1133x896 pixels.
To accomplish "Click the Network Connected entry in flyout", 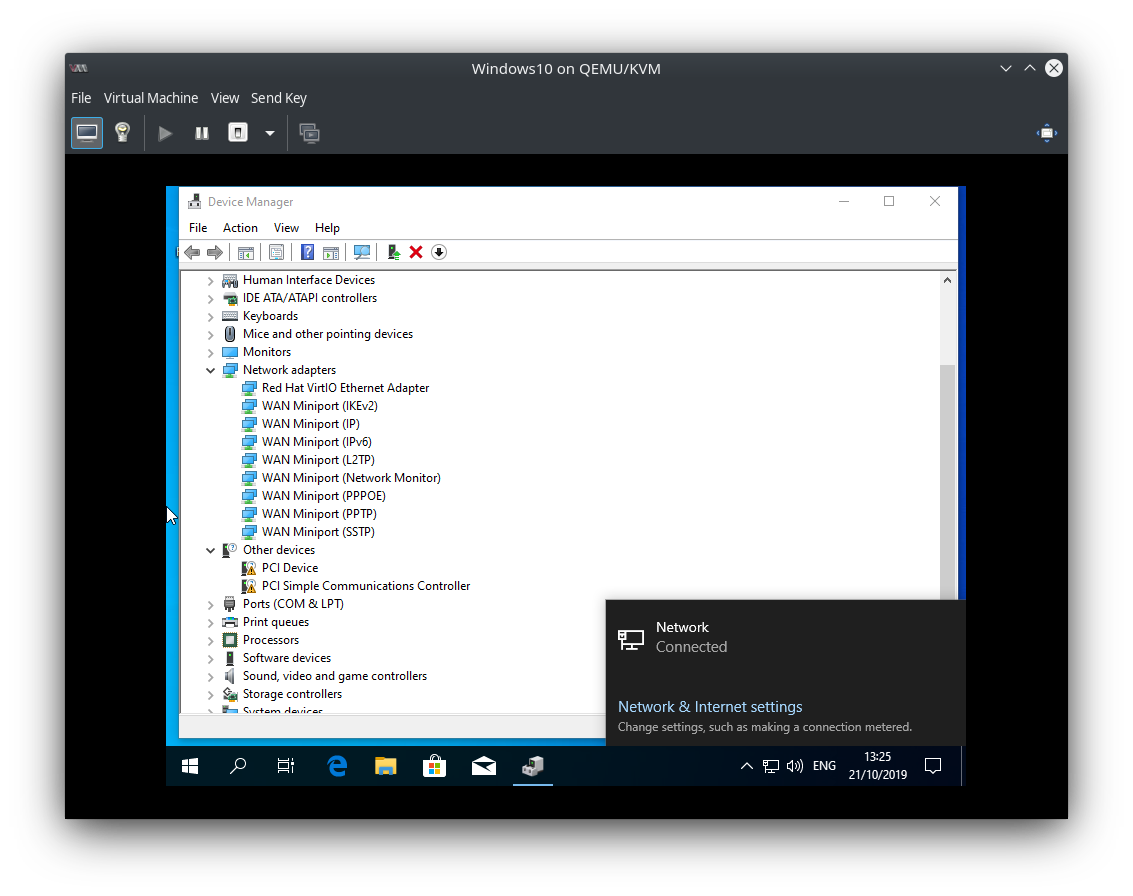I will 785,637.
